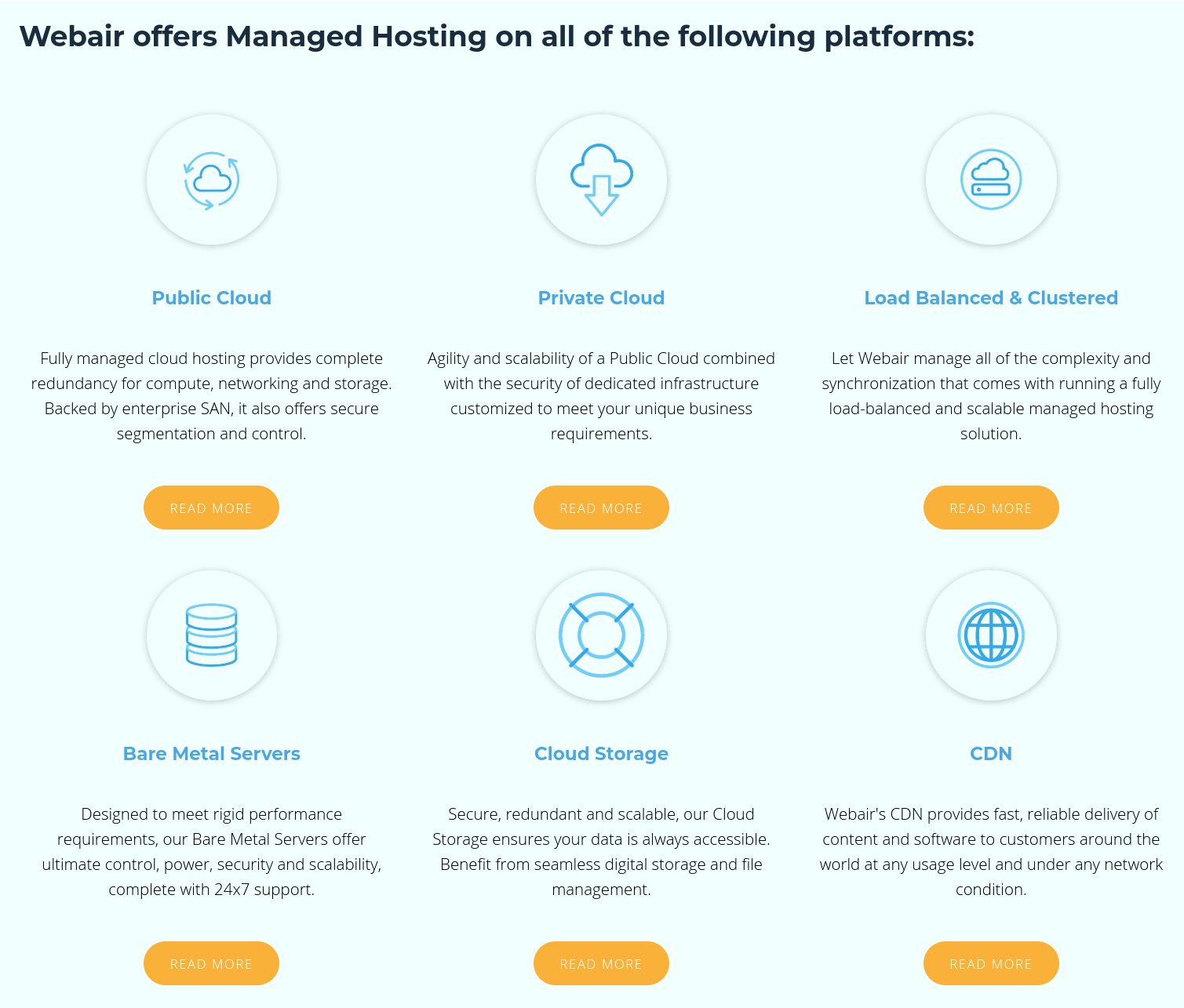
Task: Open the Public Cloud heading link
Action: point(211,298)
